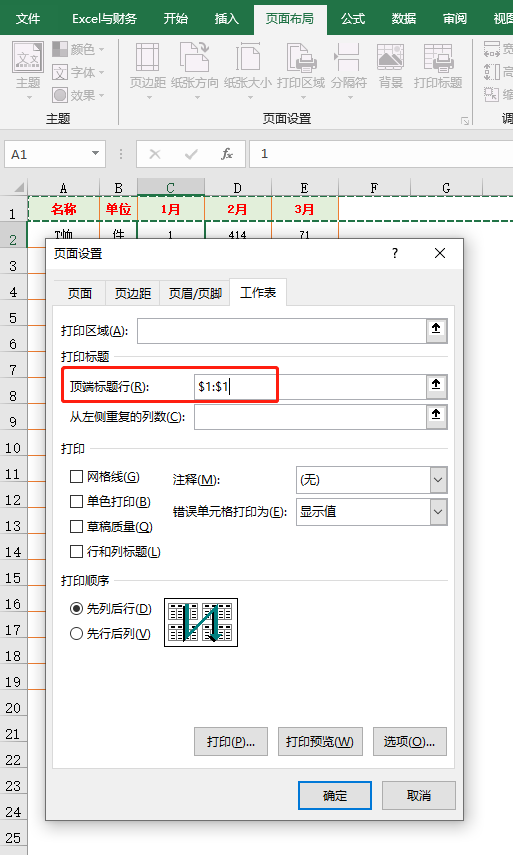Open the 颜色 theme colors menu

click(x=78, y=50)
